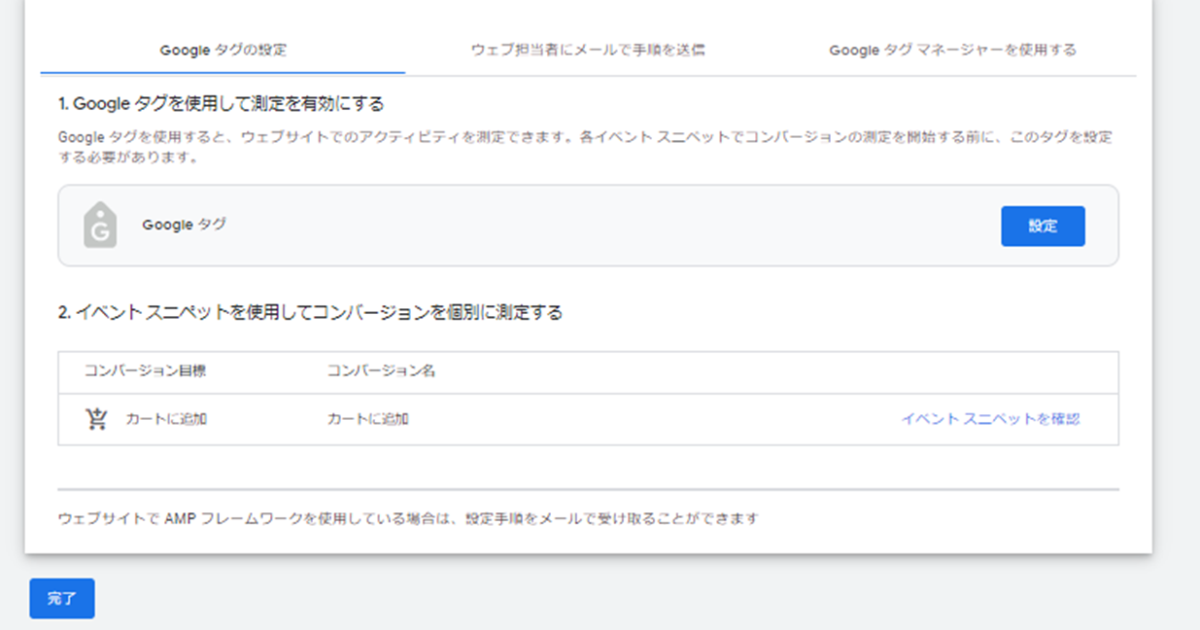Switch to ウェブ担当者にメールで手順を送信 tab
This screenshot has height=630, width=1200.
pyautogui.click(x=588, y=50)
